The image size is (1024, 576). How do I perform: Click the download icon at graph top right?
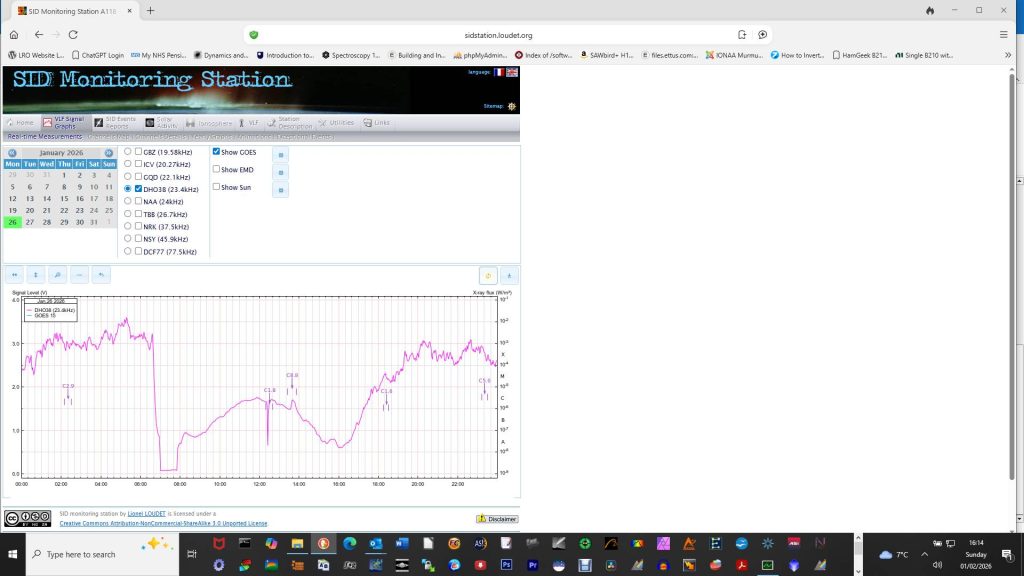pos(509,275)
